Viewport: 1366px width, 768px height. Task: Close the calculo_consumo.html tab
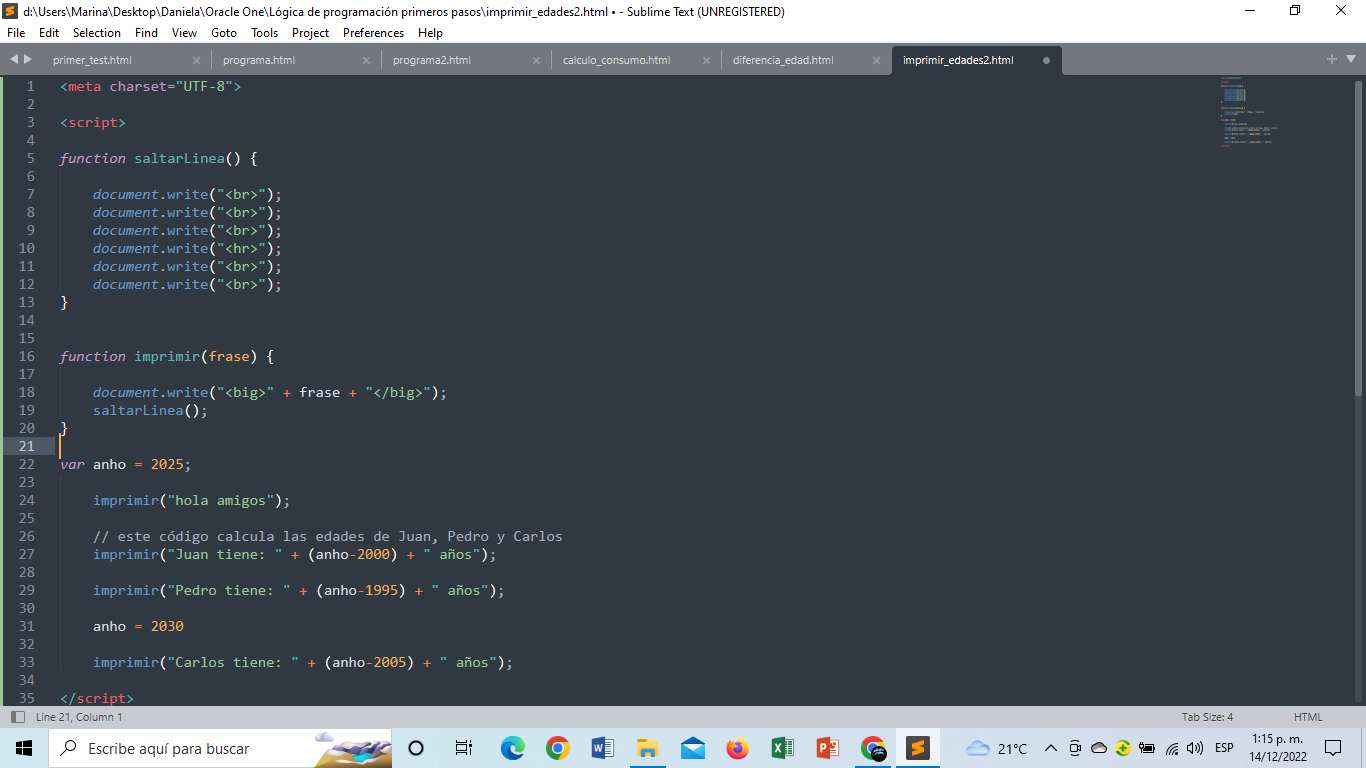706,60
